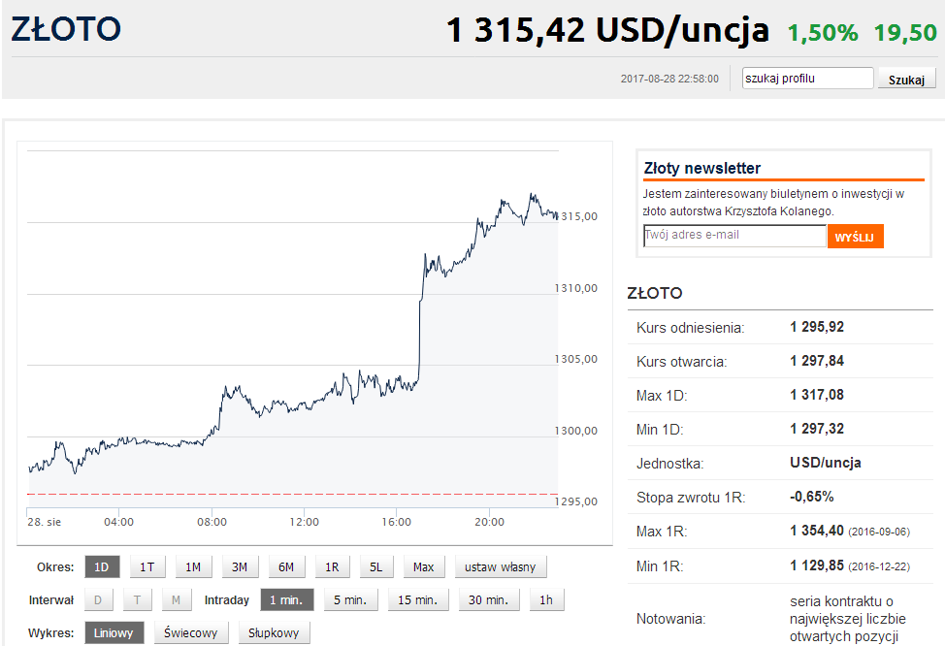Open 'ustaw własny' custom range
Viewport: 945px width, 646px height.
point(500,567)
